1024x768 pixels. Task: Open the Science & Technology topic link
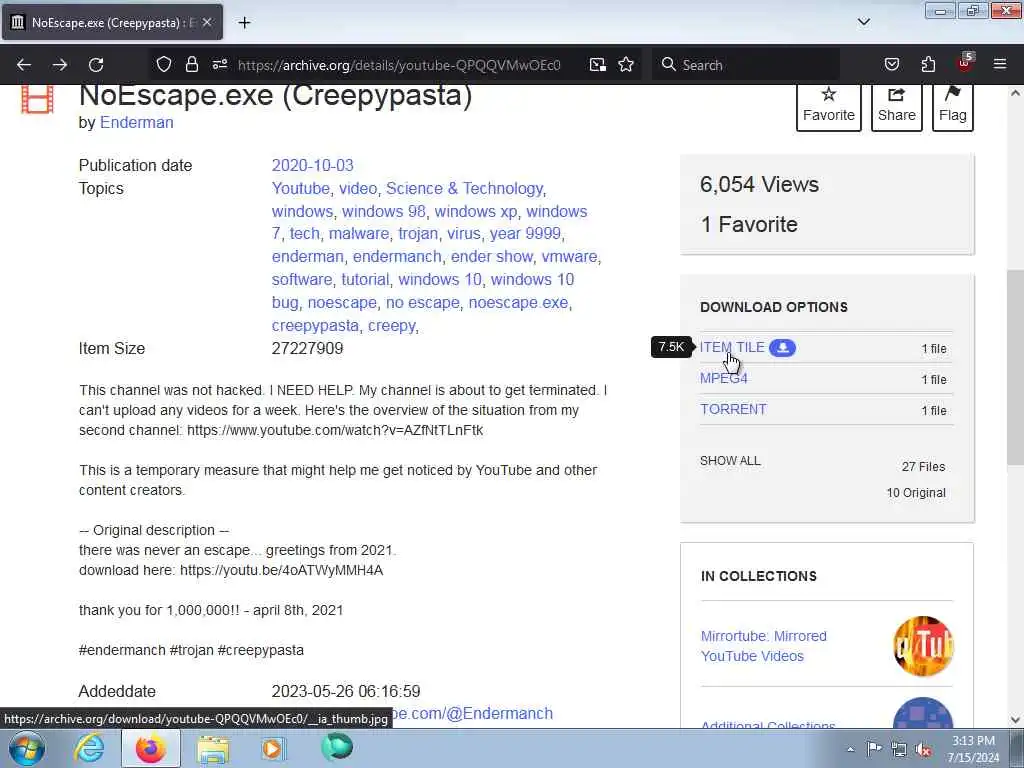464,189
